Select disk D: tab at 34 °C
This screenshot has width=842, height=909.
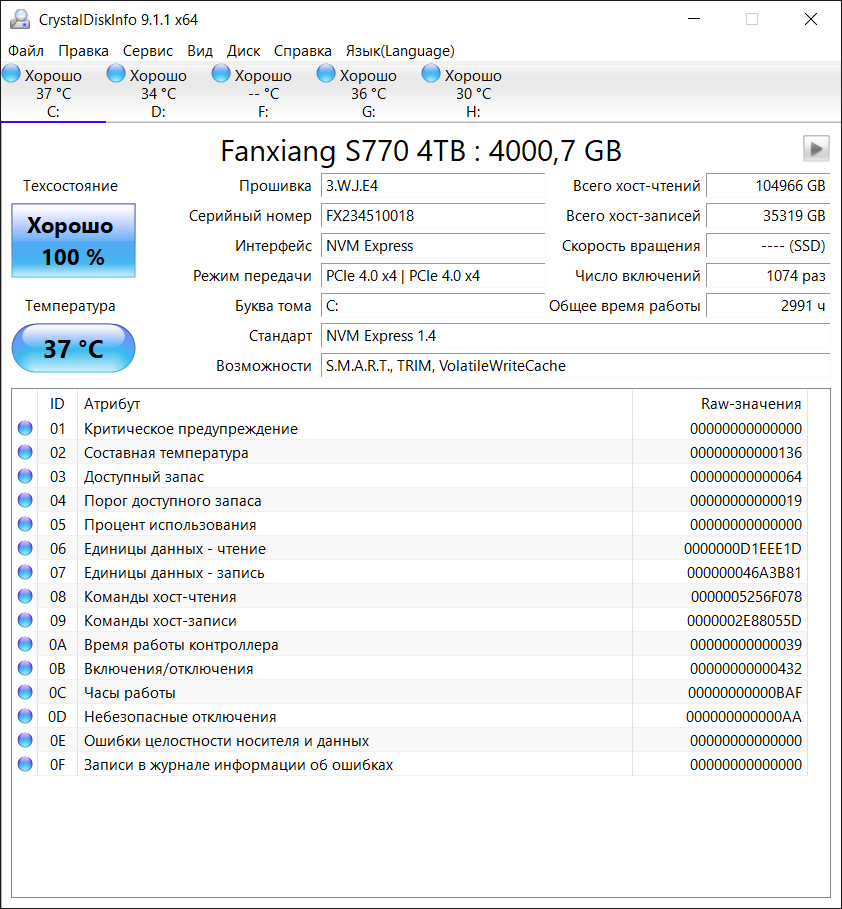pos(158,93)
